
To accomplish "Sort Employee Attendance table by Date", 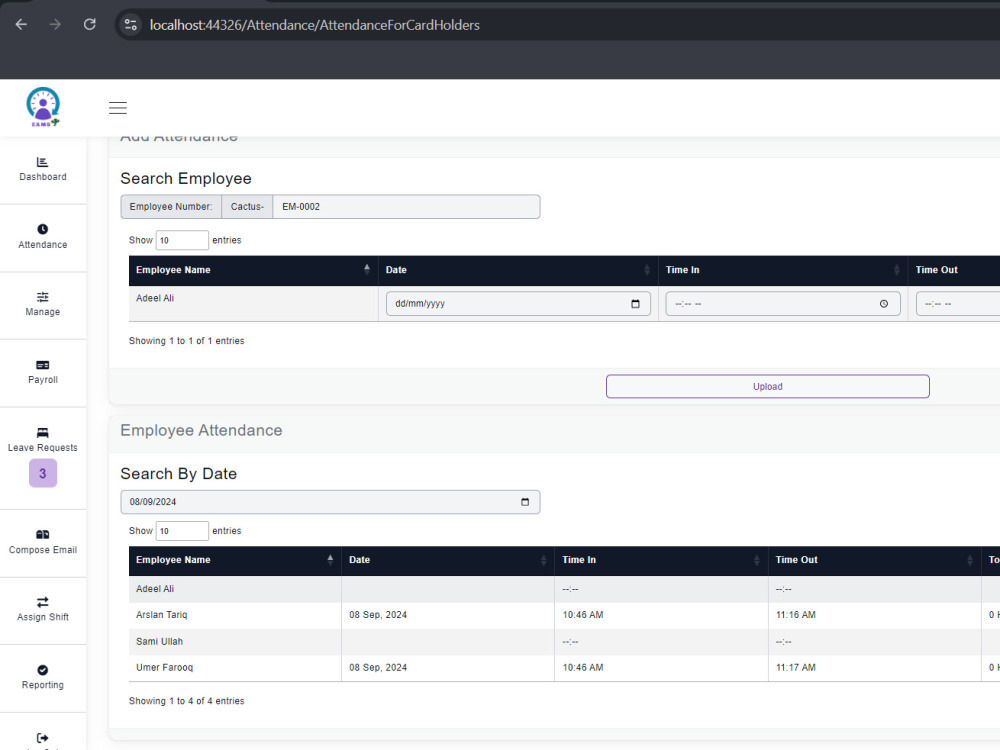I will point(448,560).
